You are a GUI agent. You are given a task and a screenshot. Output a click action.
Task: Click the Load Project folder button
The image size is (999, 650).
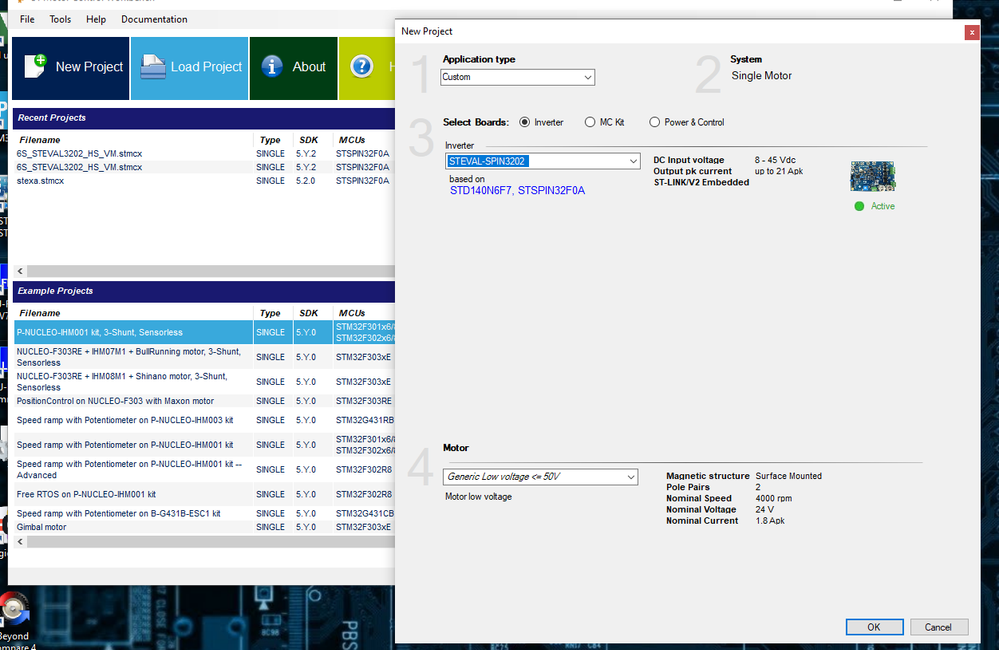pyautogui.click(x=189, y=68)
